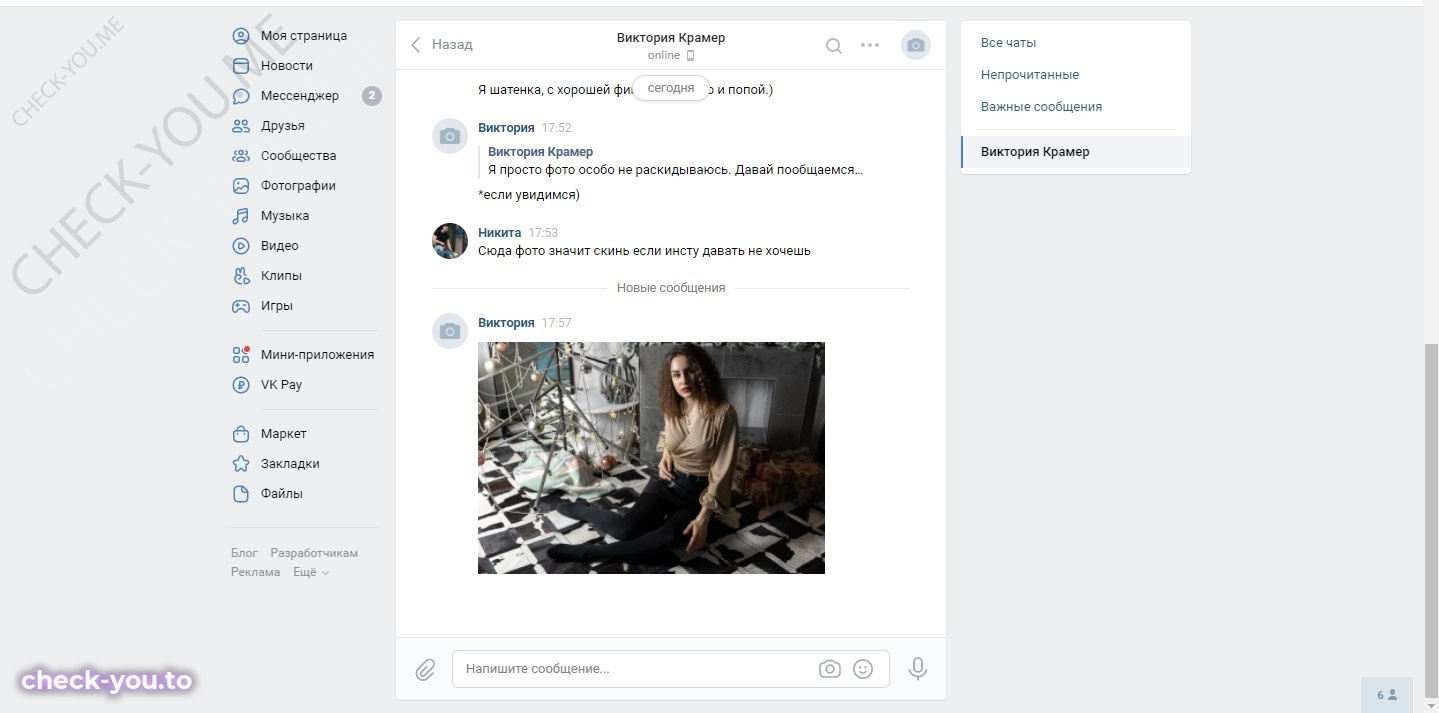Open Виктория Крамер's name in chat header
This screenshot has width=1439, height=713.
[x=671, y=38]
